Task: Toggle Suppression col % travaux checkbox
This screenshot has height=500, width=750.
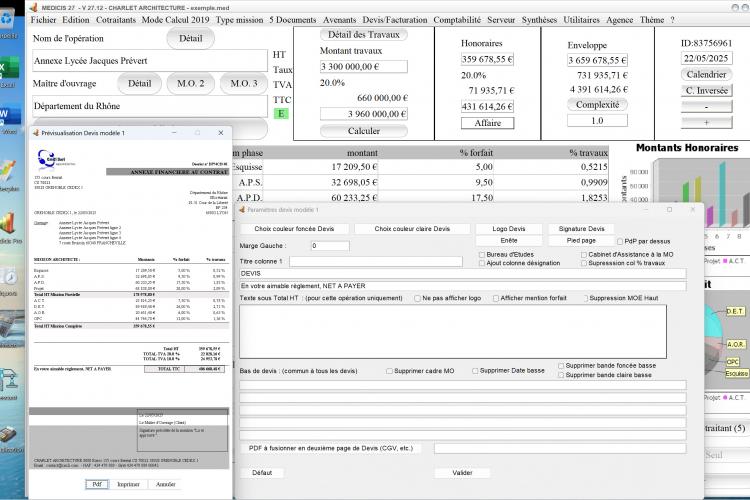Action: 584,264
